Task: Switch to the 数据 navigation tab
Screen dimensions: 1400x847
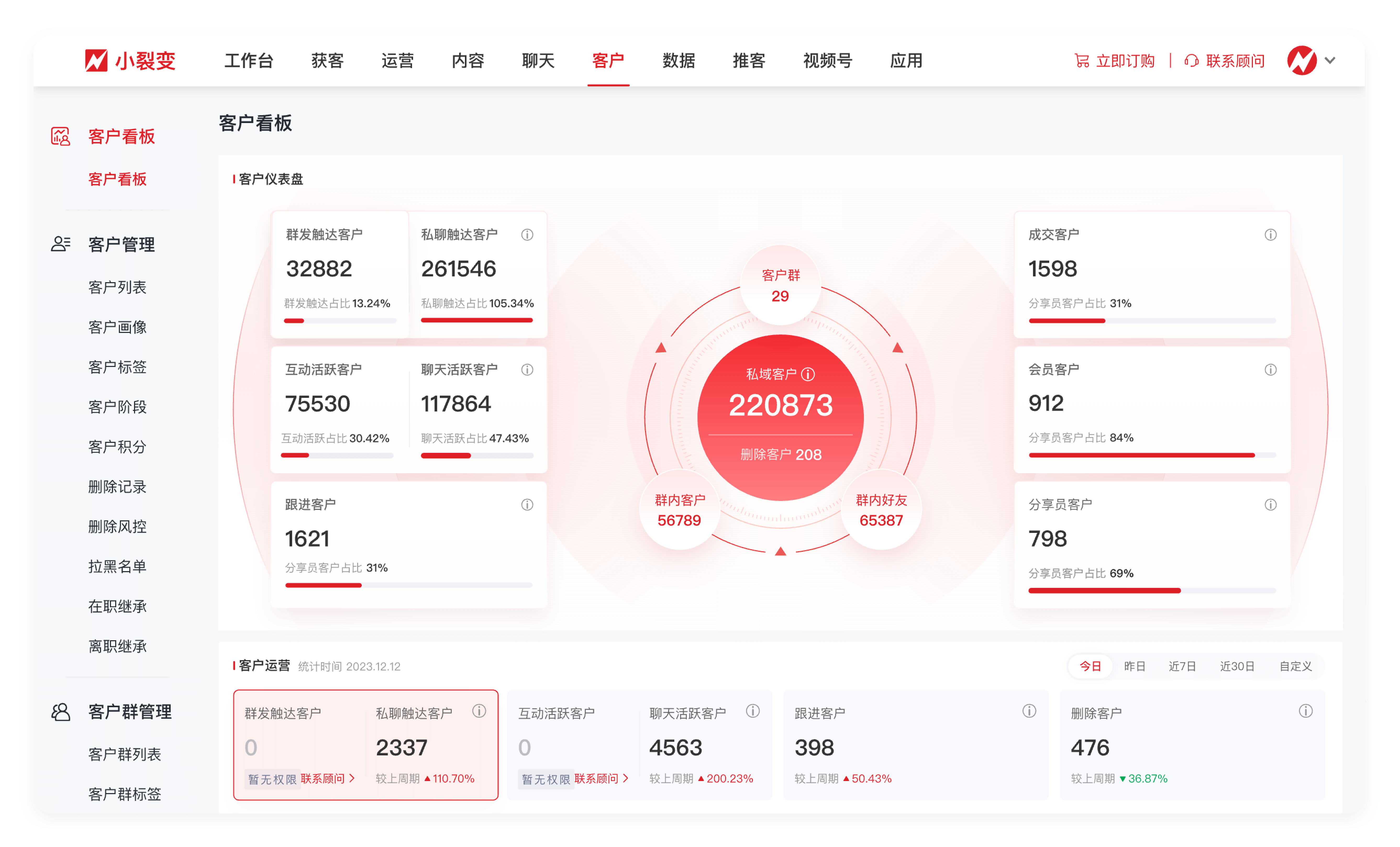Action: (x=679, y=61)
